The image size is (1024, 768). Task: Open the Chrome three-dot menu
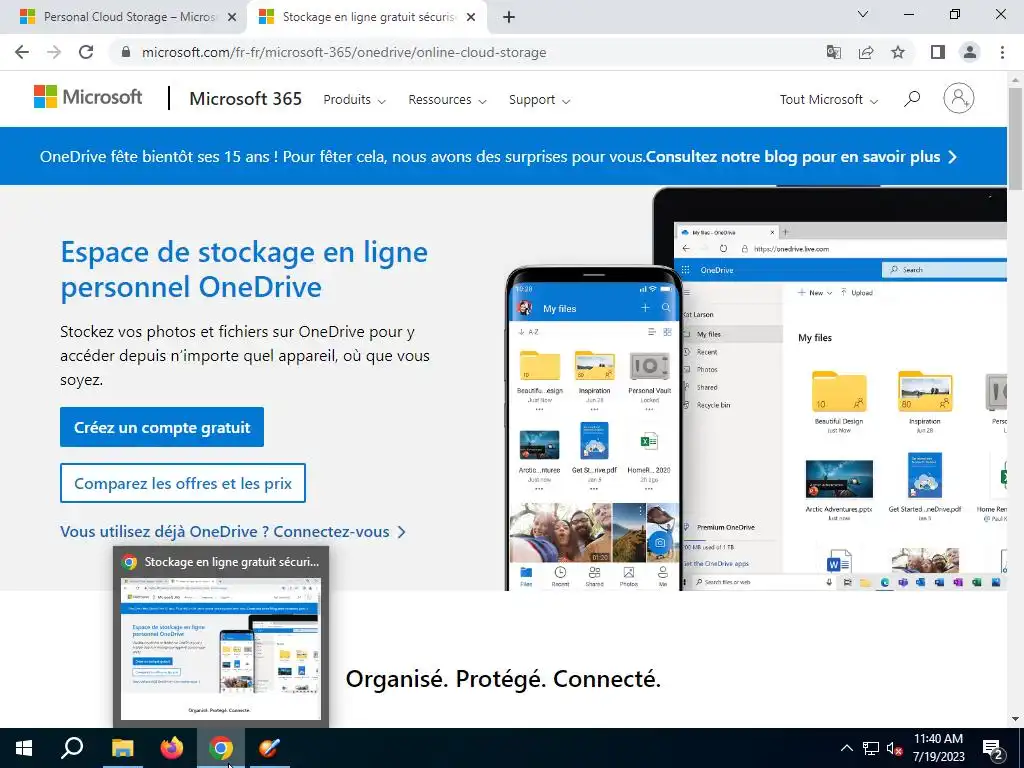click(1002, 52)
